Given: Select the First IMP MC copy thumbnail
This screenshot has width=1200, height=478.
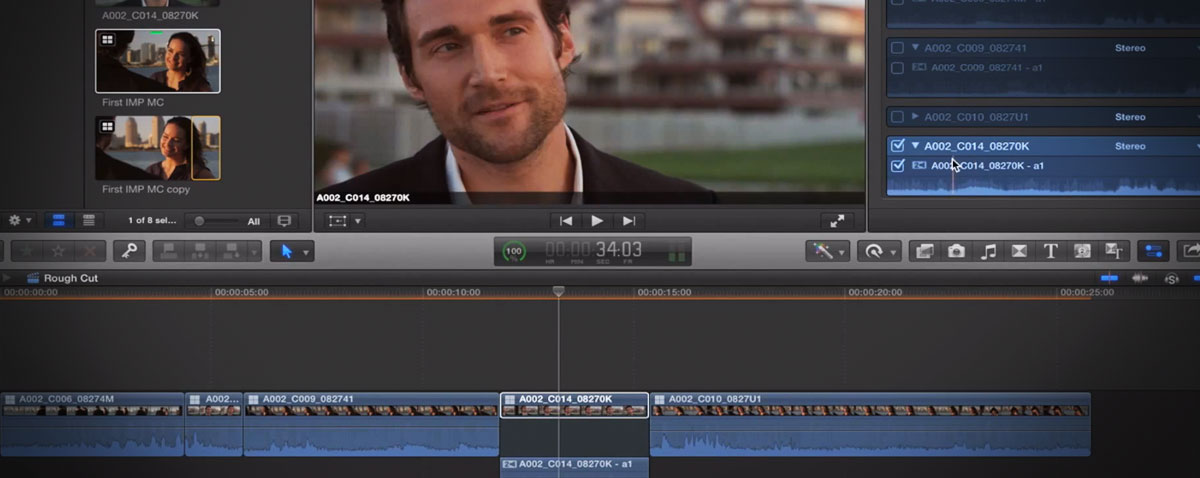Looking at the screenshot, I should click(158, 148).
